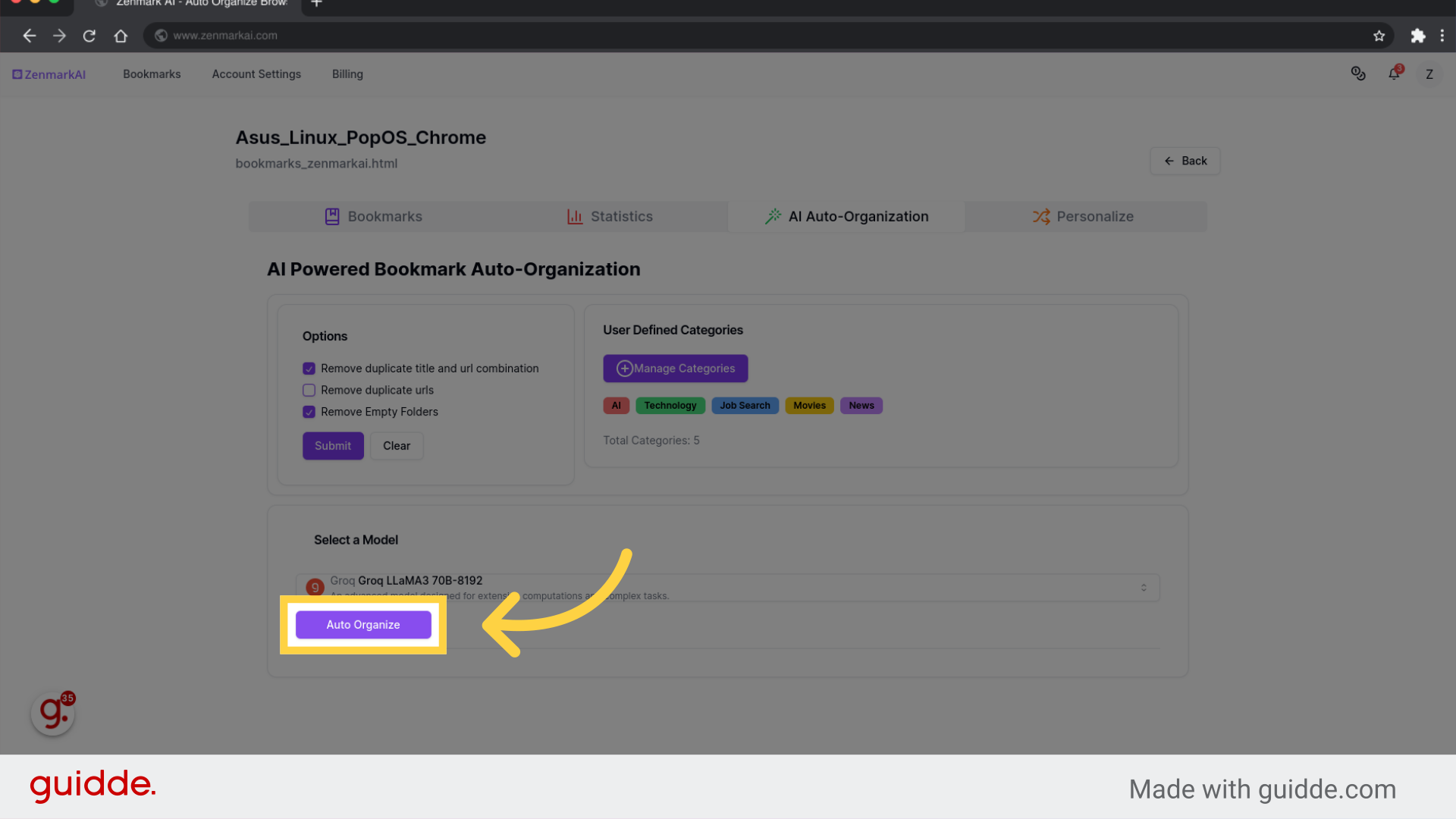Open the credits coins icon in header
The image size is (1456, 819).
(1358, 74)
